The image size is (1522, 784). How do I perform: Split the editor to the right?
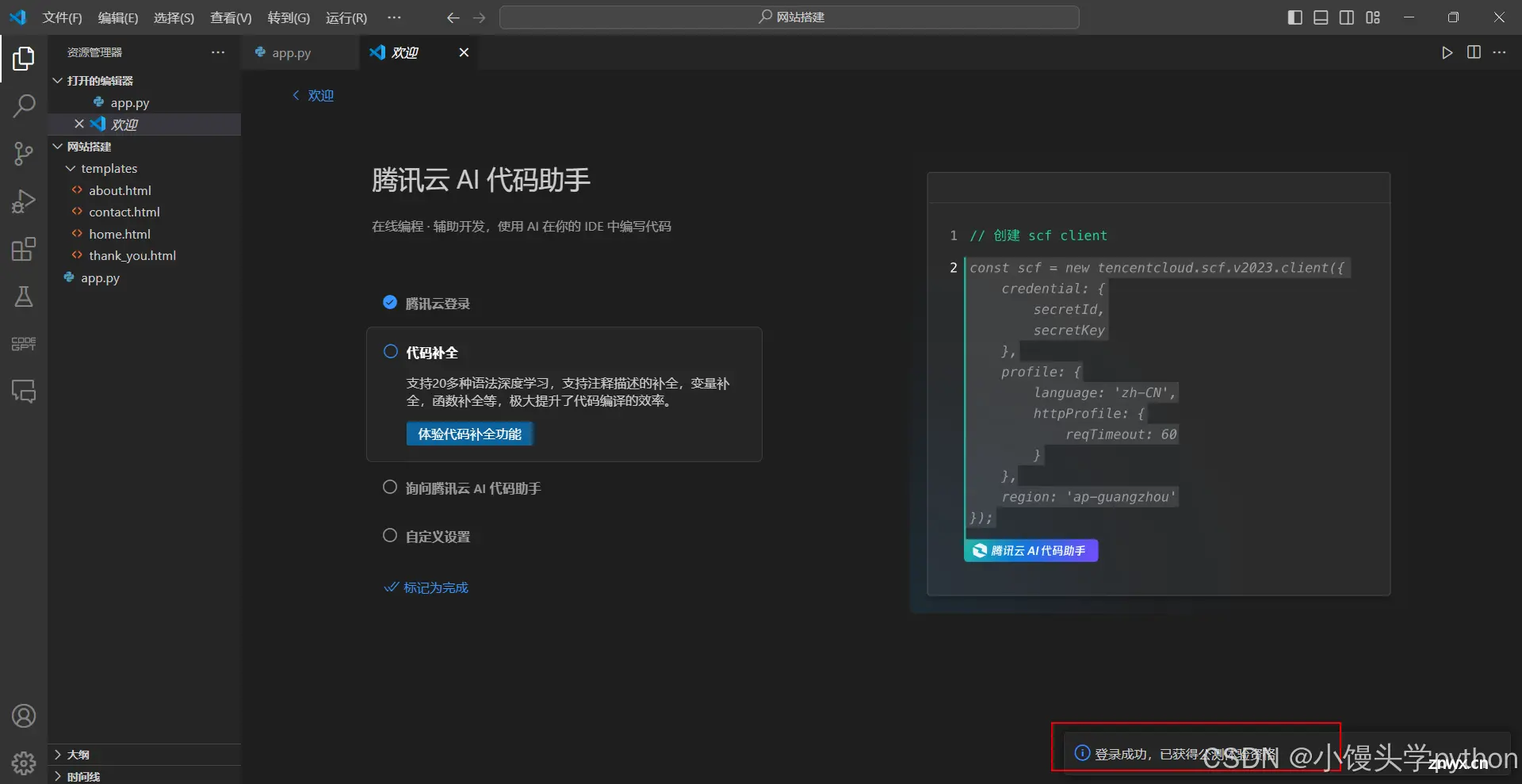[x=1474, y=52]
